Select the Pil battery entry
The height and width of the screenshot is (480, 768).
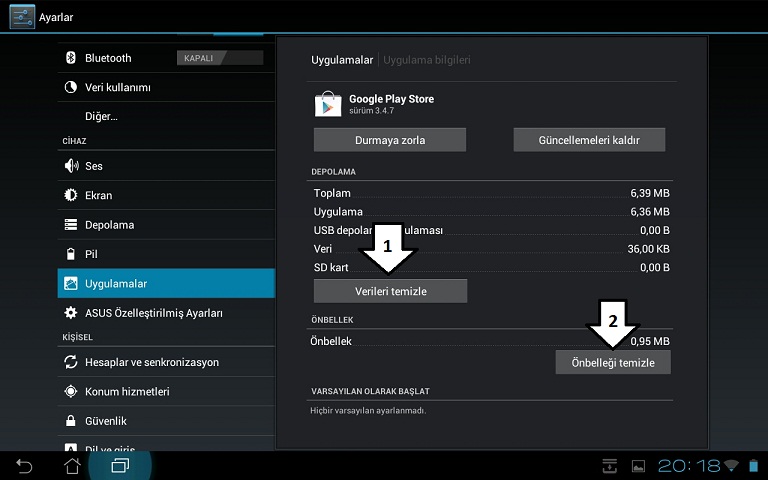(166, 254)
